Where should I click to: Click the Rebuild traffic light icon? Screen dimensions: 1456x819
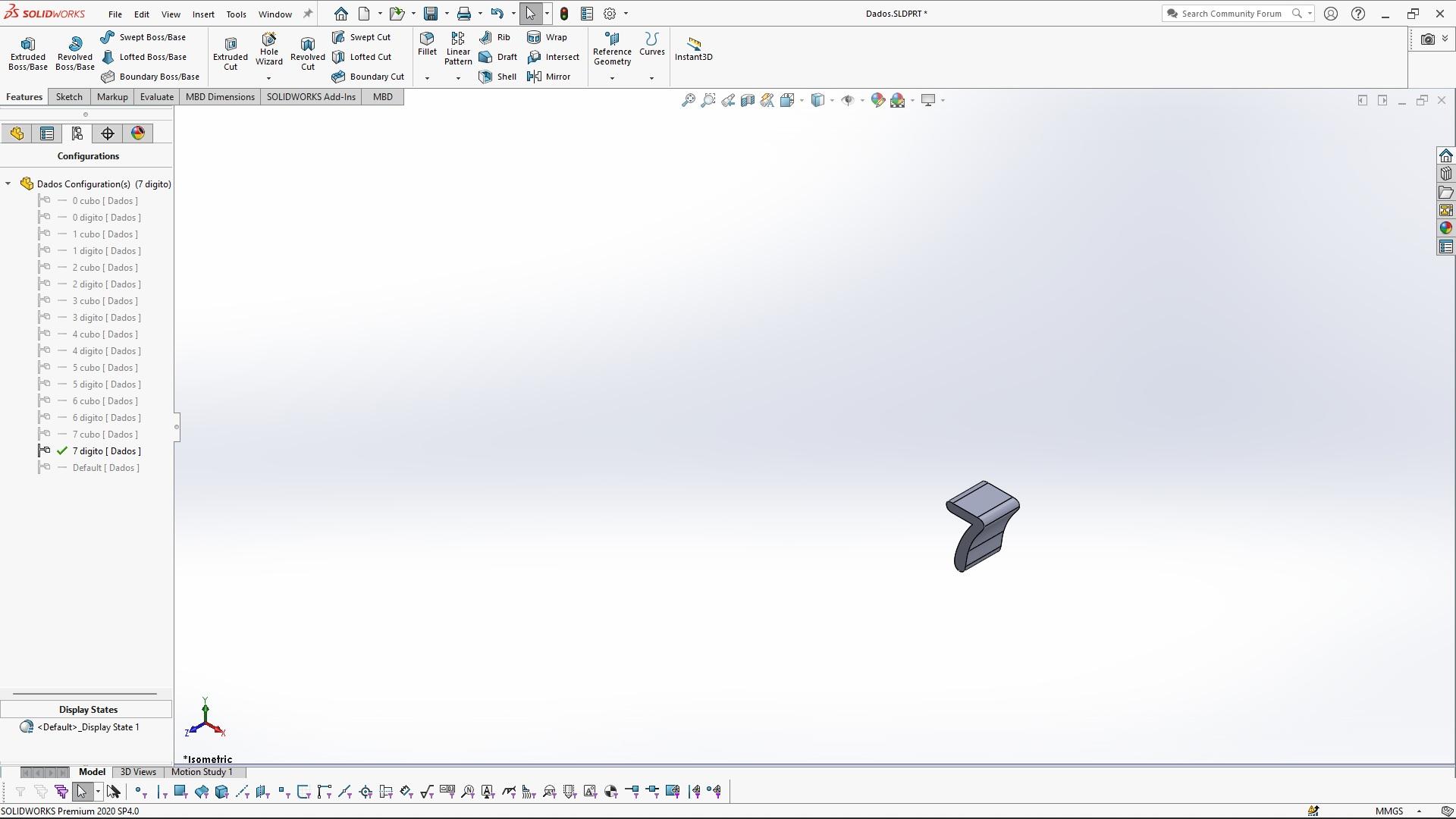[x=564, y=14]
